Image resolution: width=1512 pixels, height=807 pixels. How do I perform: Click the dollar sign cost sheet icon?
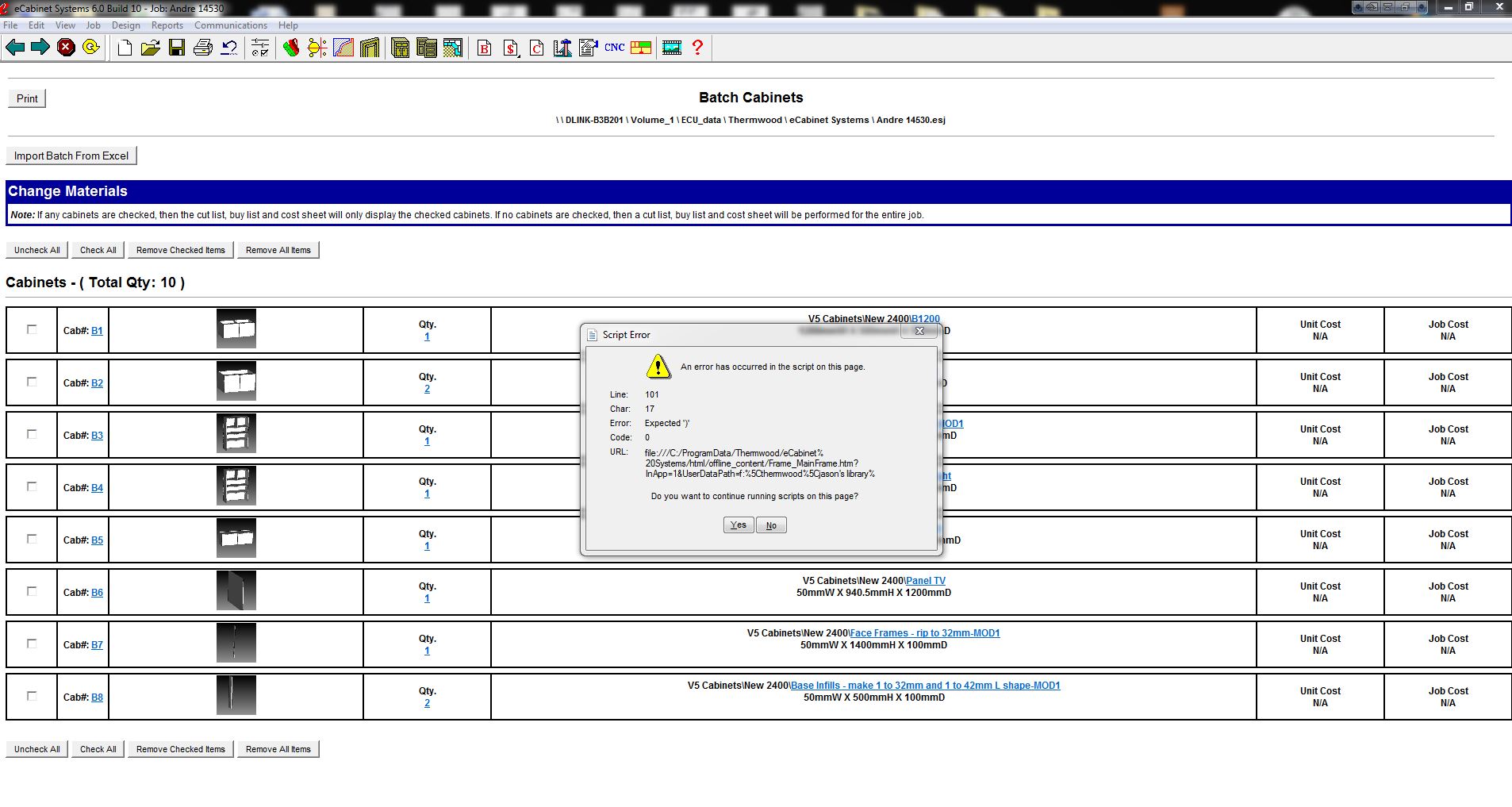pos(510,48)
